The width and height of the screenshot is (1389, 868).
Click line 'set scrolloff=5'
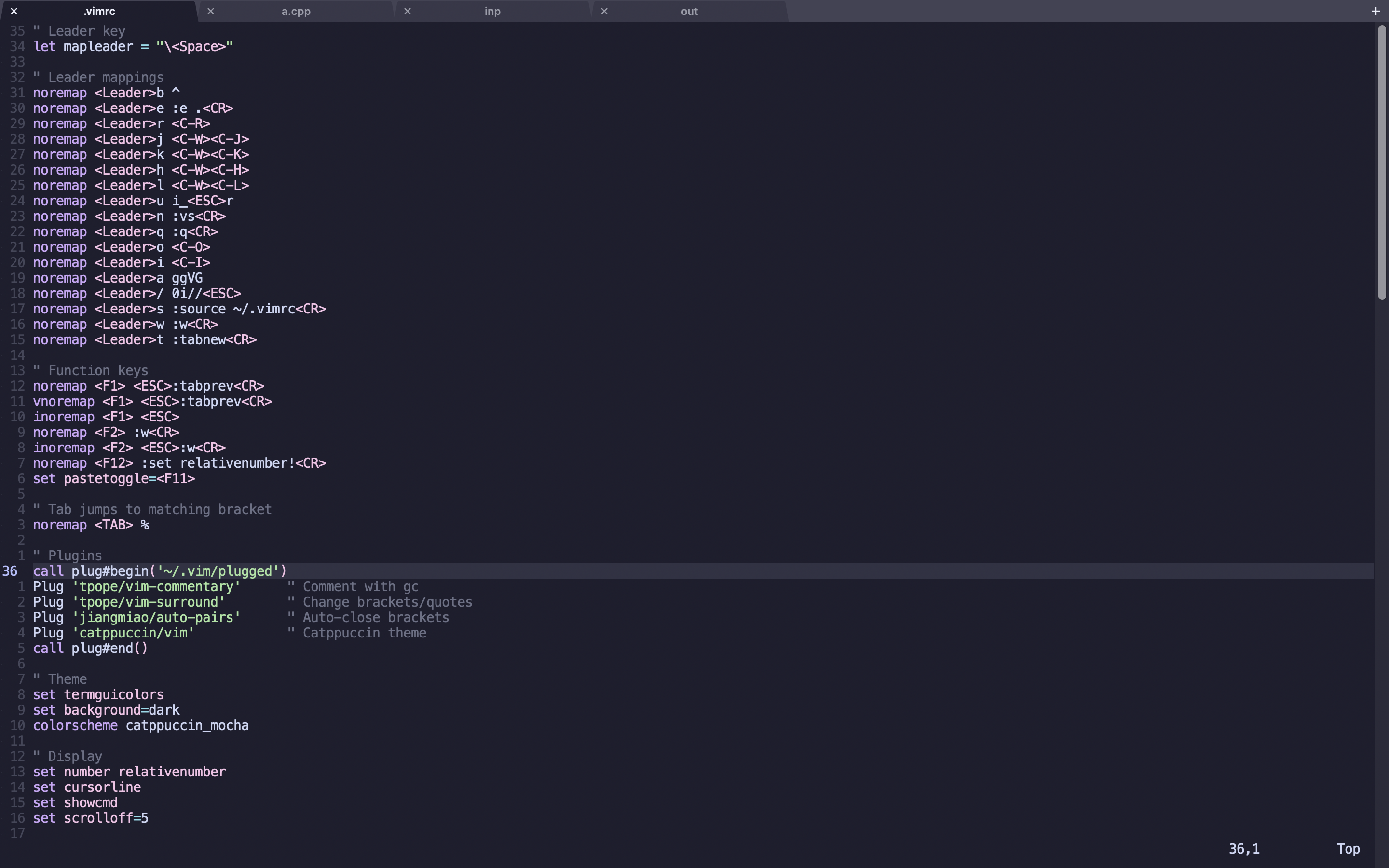click(x=91, y=819)
